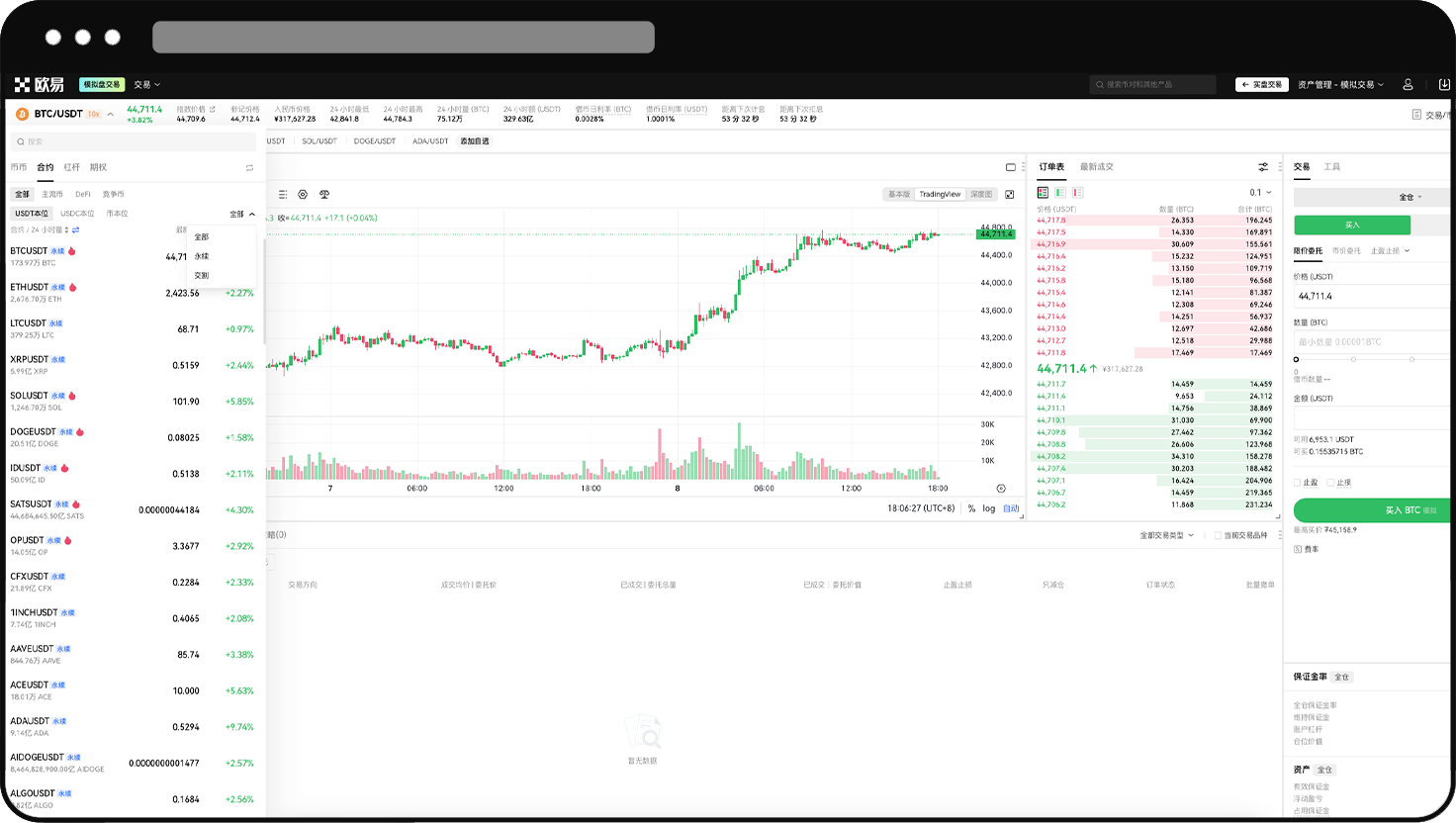Viewport: 1456px width, 823px height.
Task: Open the 0.1 depth precision dropdown
Action: tap(1260, 193)
